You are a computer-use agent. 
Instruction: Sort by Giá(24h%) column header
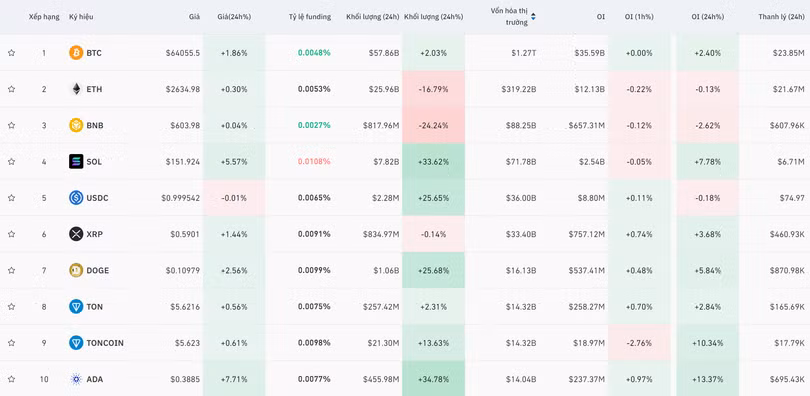coord(234,17)
